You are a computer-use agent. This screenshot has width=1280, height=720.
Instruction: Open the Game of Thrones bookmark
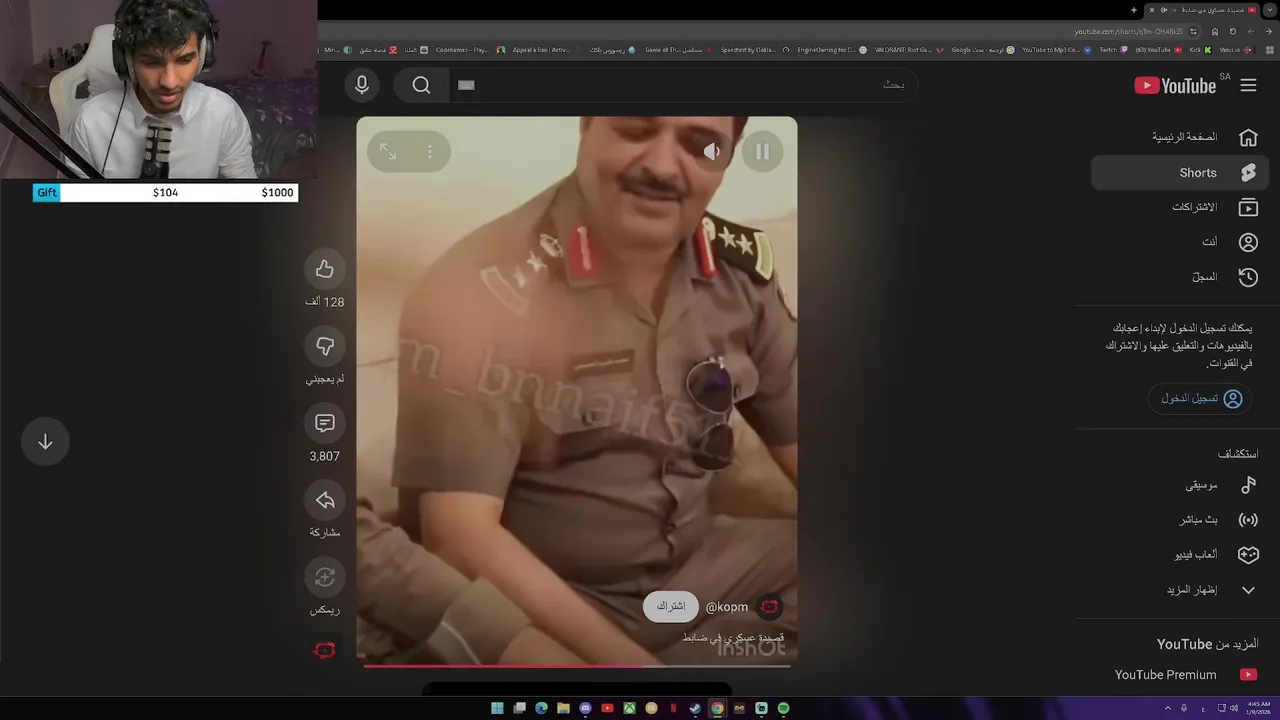pyautogui.click(x=680, y=50)
